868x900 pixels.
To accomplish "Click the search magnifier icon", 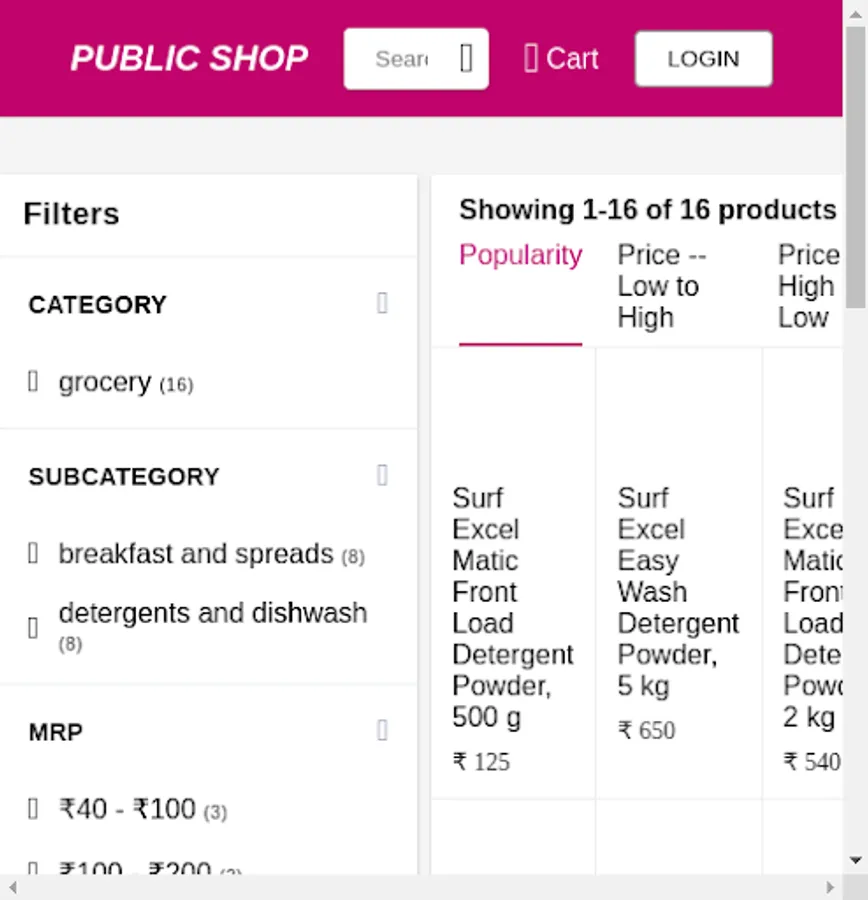I will 466,59.
